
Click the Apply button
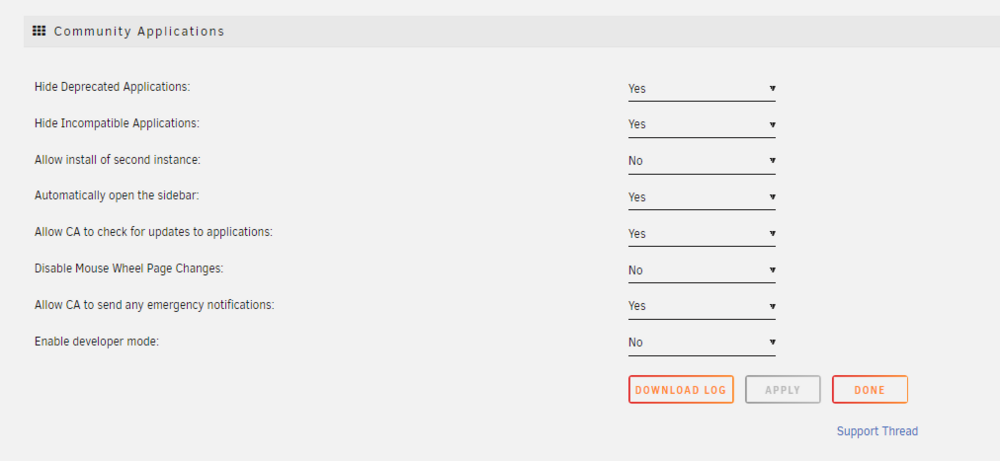(x=783, y=390)
